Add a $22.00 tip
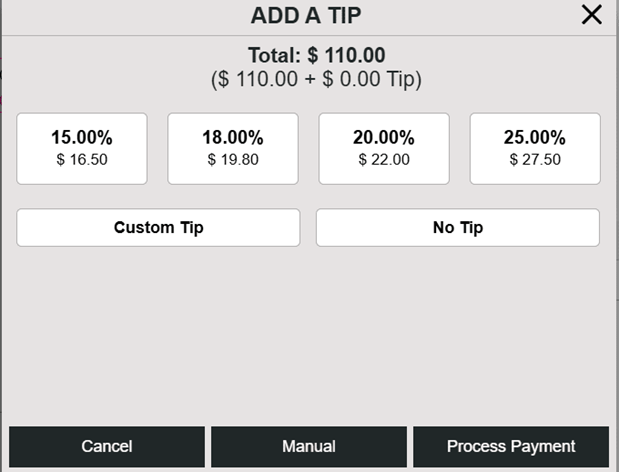Screen dimensions: 619x472 pos(384,159)
